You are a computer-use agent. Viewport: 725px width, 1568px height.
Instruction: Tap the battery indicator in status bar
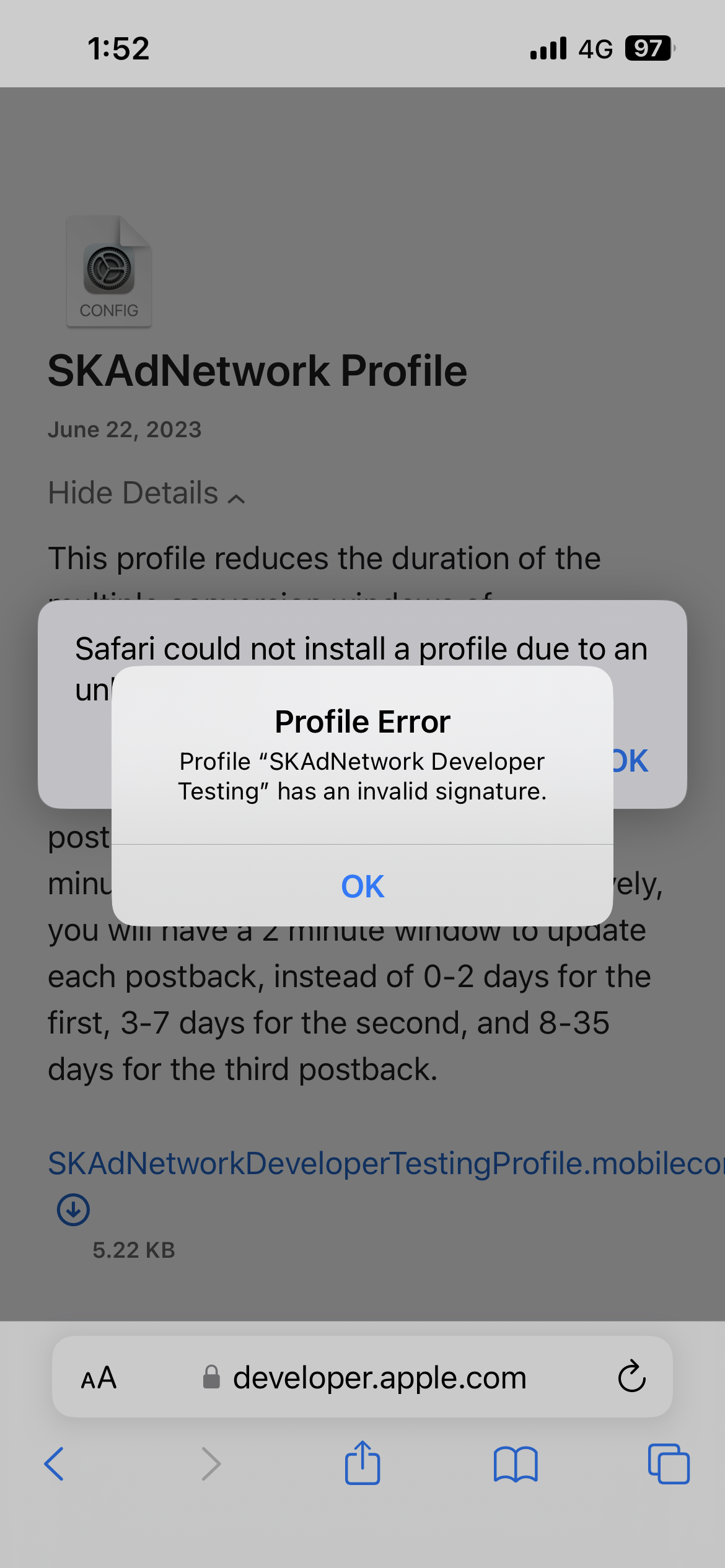[x=649, y=48]
